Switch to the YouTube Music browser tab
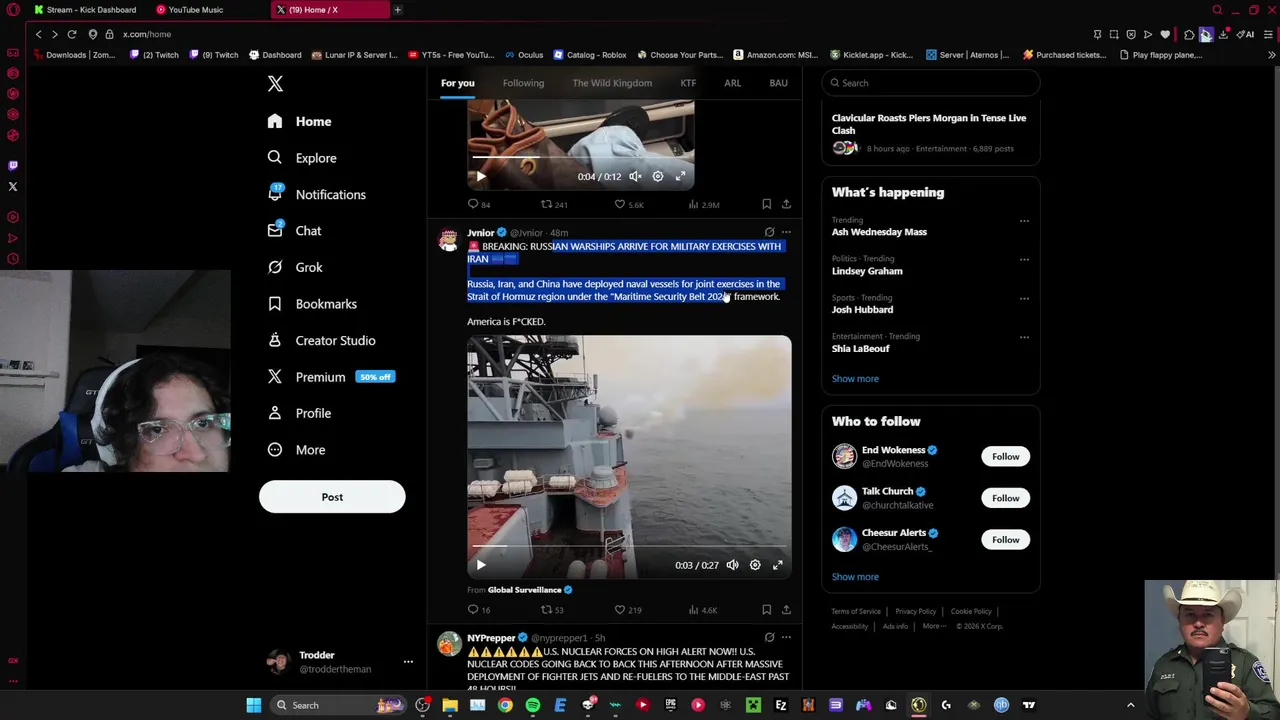This screenshot has width=1280, height=720. (195, 10)
